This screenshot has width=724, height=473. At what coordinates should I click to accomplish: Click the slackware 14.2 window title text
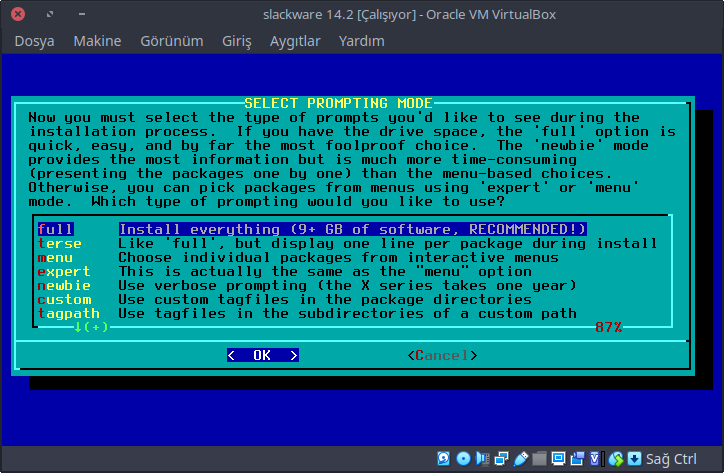pyautogui.click(x=409, y=15)
